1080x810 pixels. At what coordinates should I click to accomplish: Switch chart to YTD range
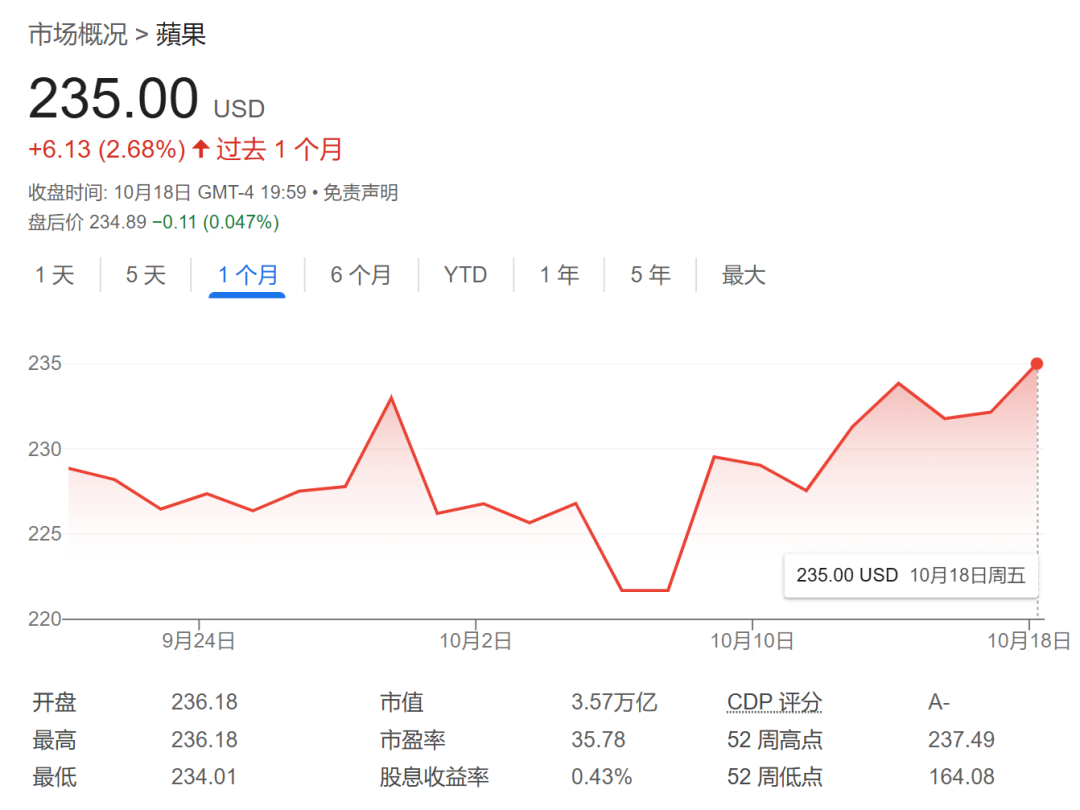tap(465, 275)
